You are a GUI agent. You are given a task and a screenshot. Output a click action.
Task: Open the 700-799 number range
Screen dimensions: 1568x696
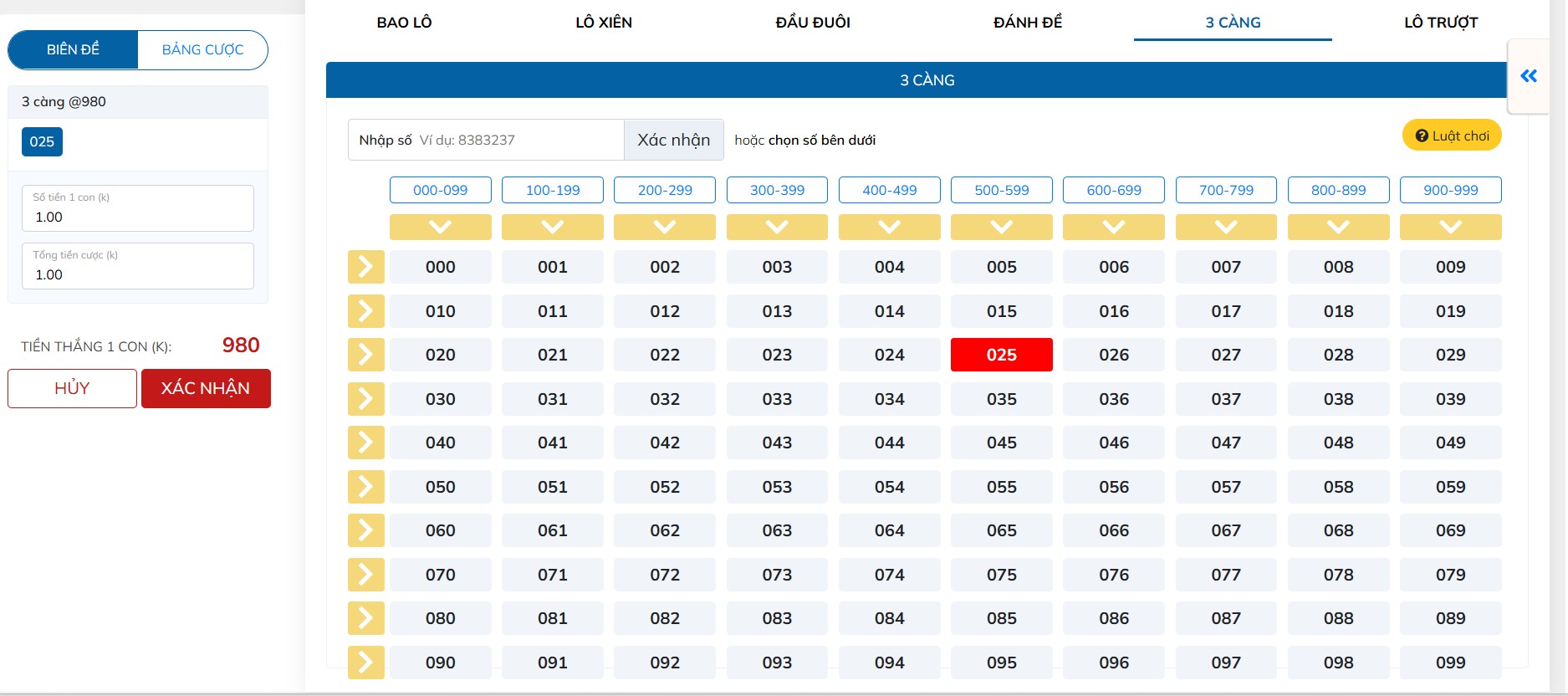coord(1225,190)
